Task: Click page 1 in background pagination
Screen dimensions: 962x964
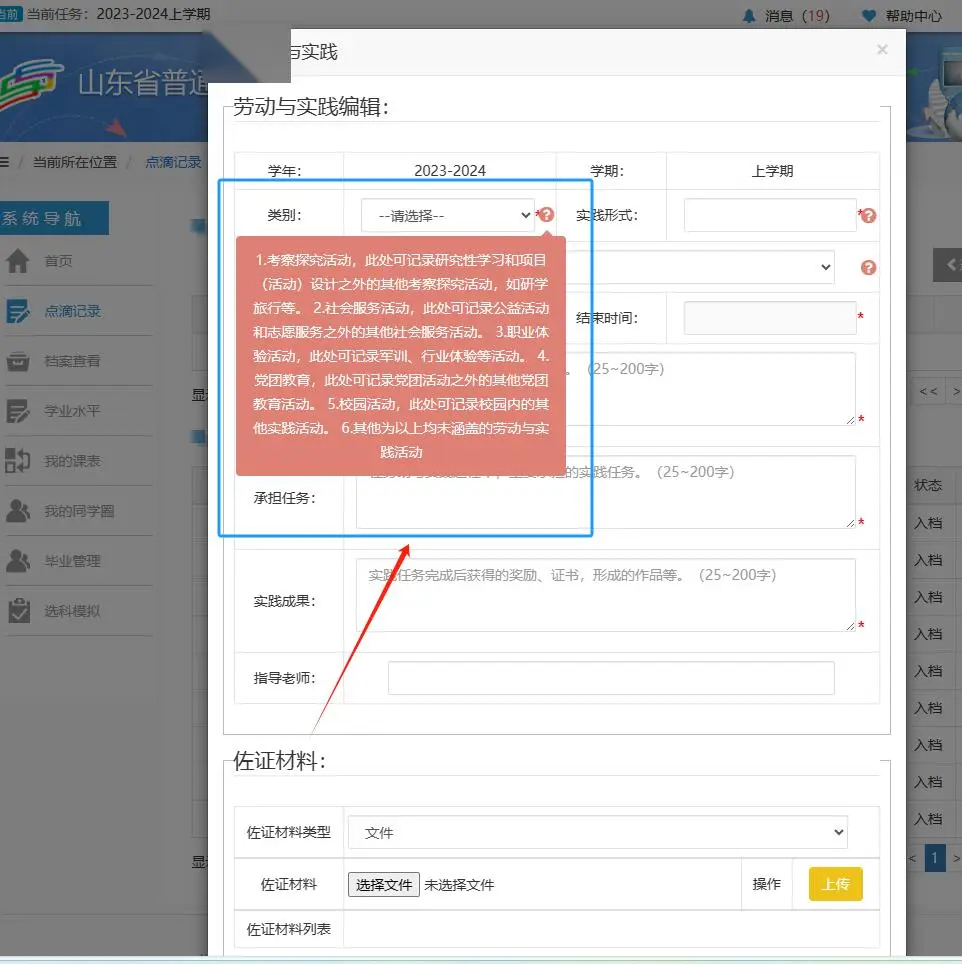Action: click(934, 858)
